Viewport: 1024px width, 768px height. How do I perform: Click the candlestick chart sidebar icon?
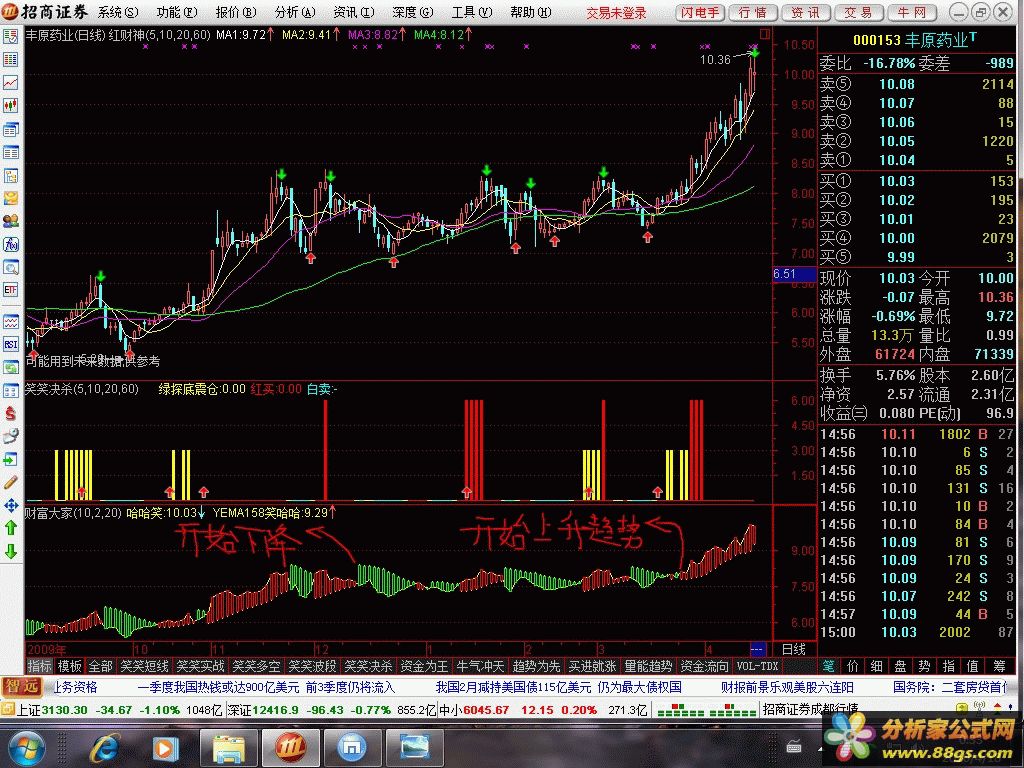(x=10, y=105)
